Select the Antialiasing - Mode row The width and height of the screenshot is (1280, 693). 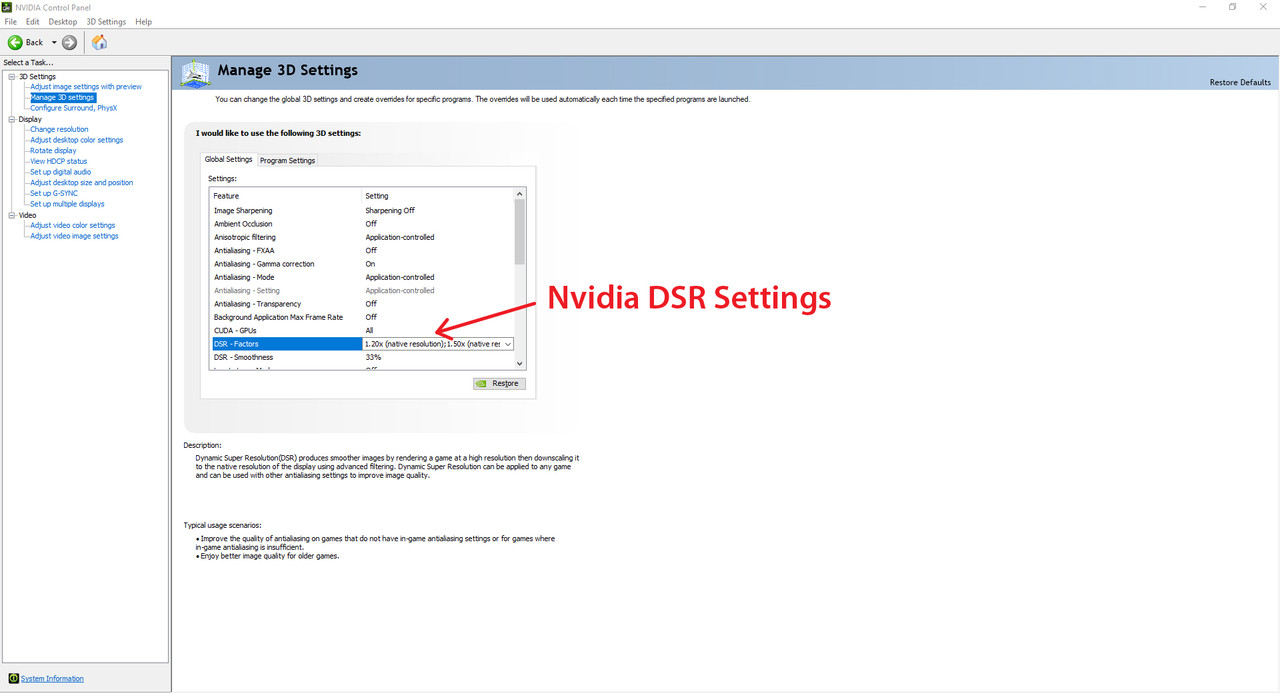tap(362, 277)
